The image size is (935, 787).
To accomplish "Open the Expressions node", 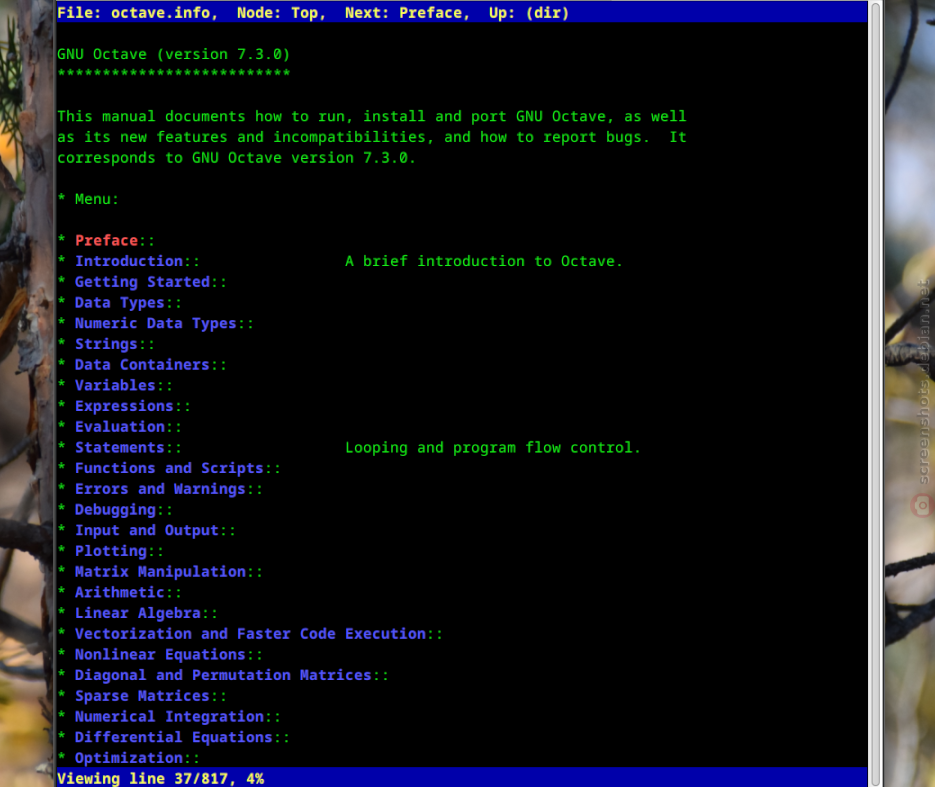I will [124, 406].
